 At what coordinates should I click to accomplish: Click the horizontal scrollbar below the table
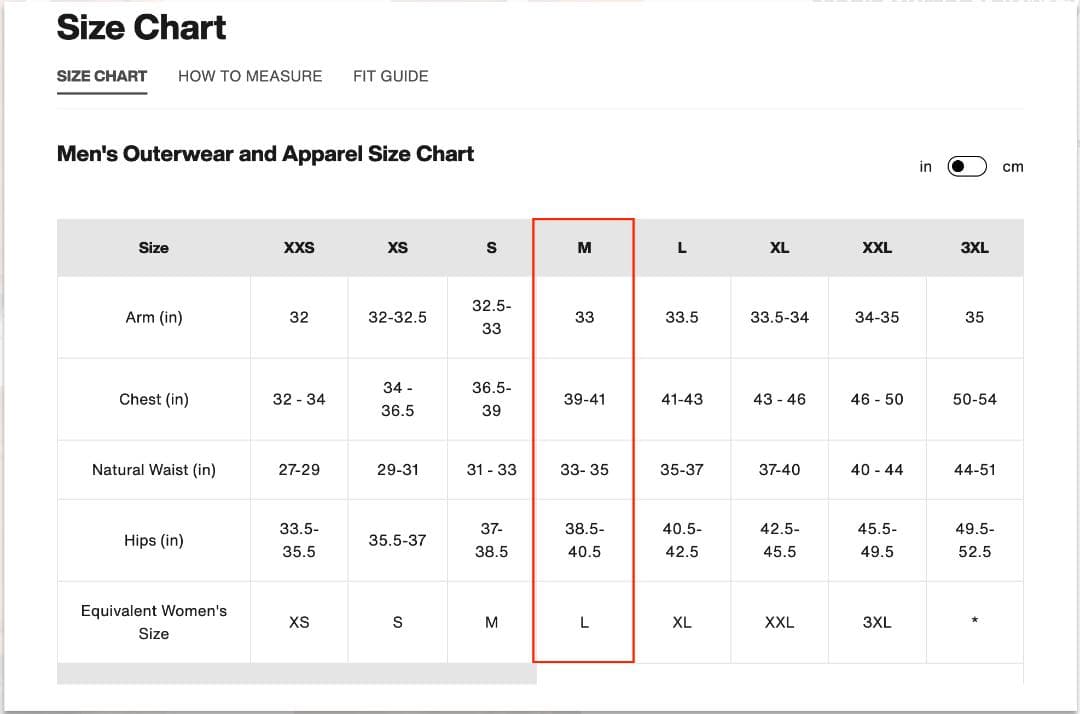(x=297, y=674)
